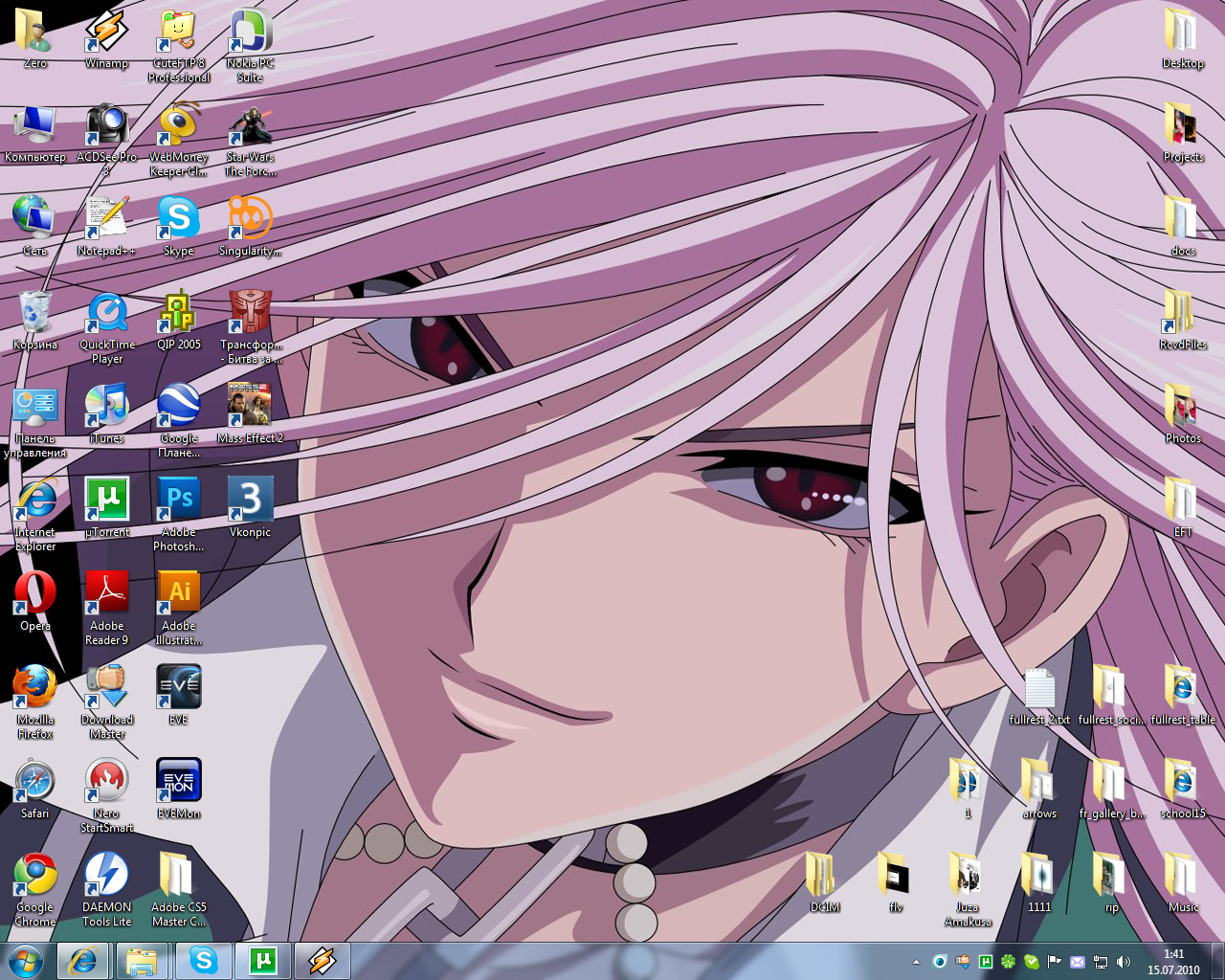Select the Singularity shortcut icon
The width and height of the screenshot is (1225, 980).
(250, 226)
